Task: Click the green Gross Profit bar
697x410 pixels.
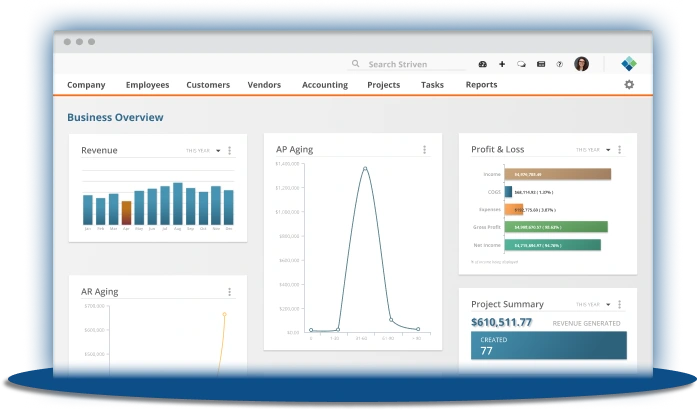Action: (x=556, y=227)
